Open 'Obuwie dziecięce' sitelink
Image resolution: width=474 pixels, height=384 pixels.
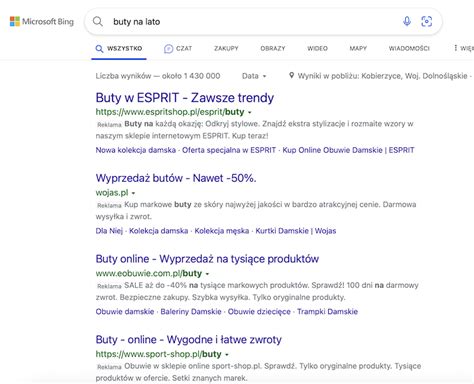pyautogui.click(x=259, y=311)
